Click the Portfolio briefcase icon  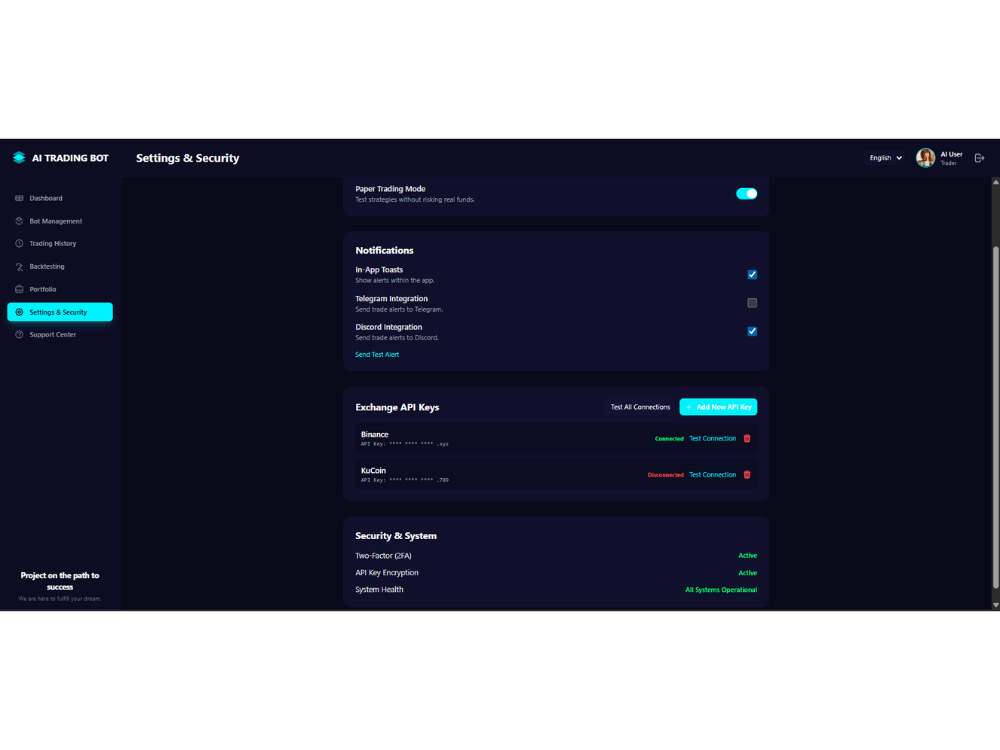pos(19,289)
